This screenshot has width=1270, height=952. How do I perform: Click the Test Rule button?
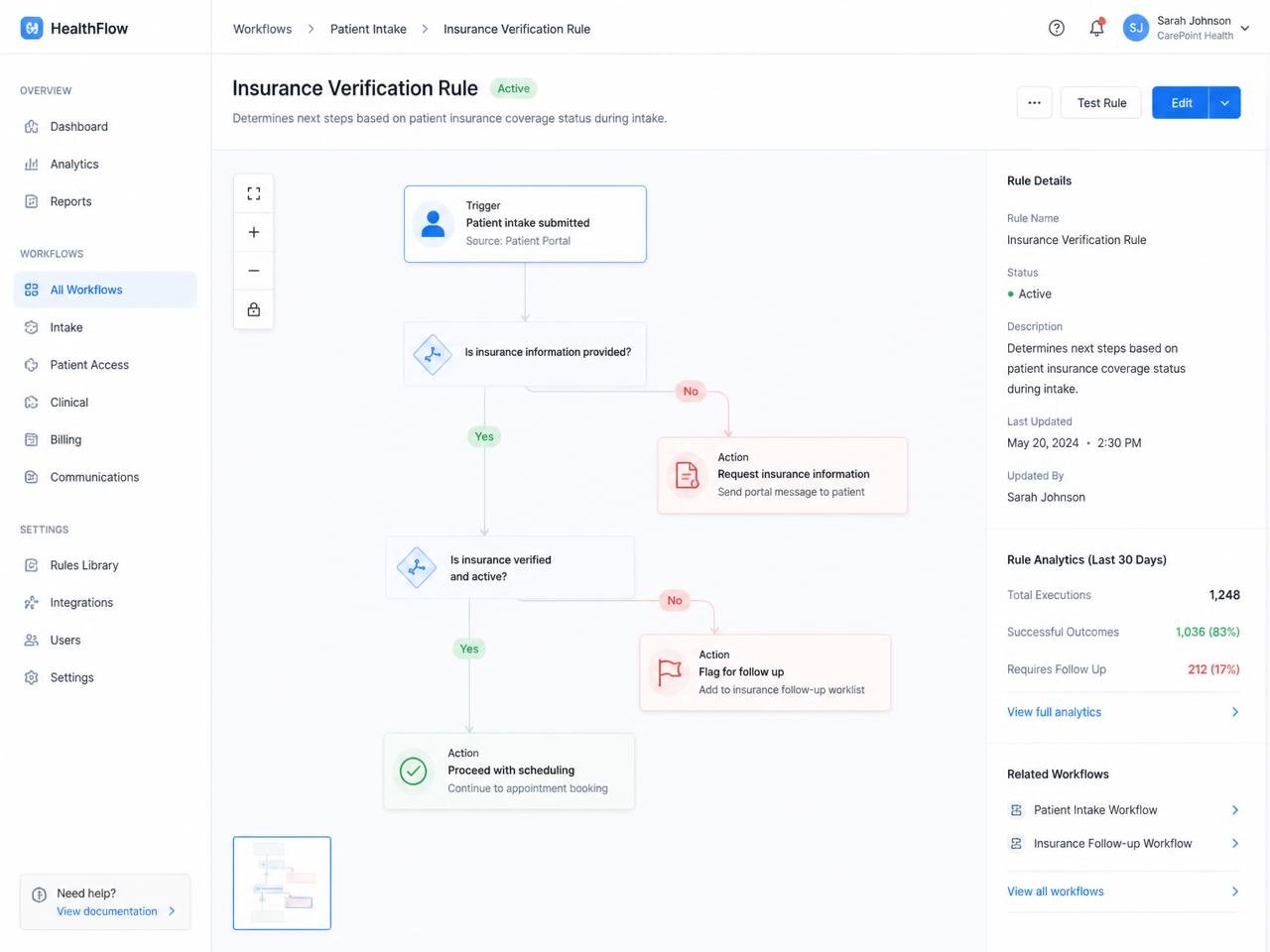coord(1101,103)
